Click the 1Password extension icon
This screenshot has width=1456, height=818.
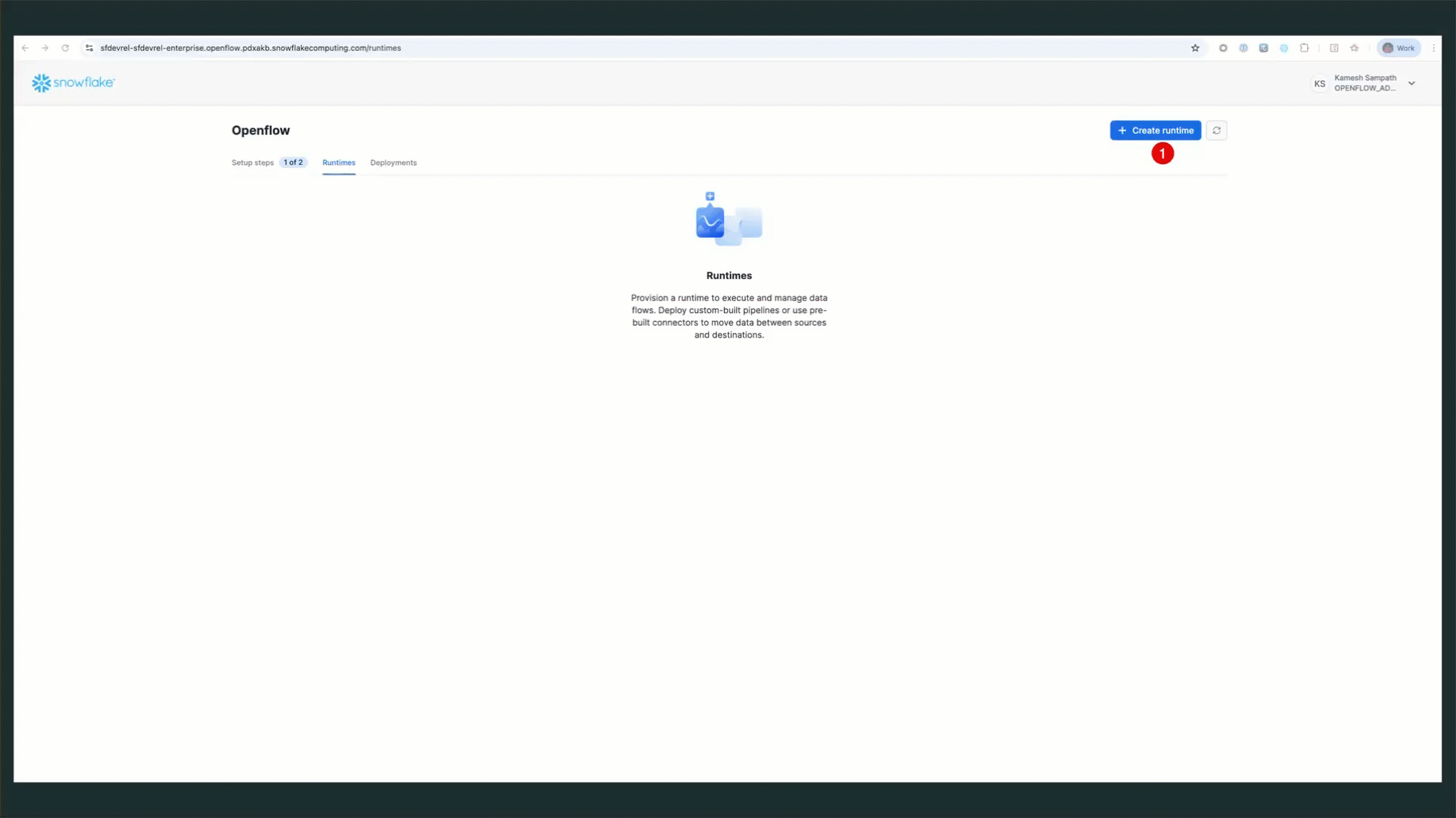tap(1243, 48)
